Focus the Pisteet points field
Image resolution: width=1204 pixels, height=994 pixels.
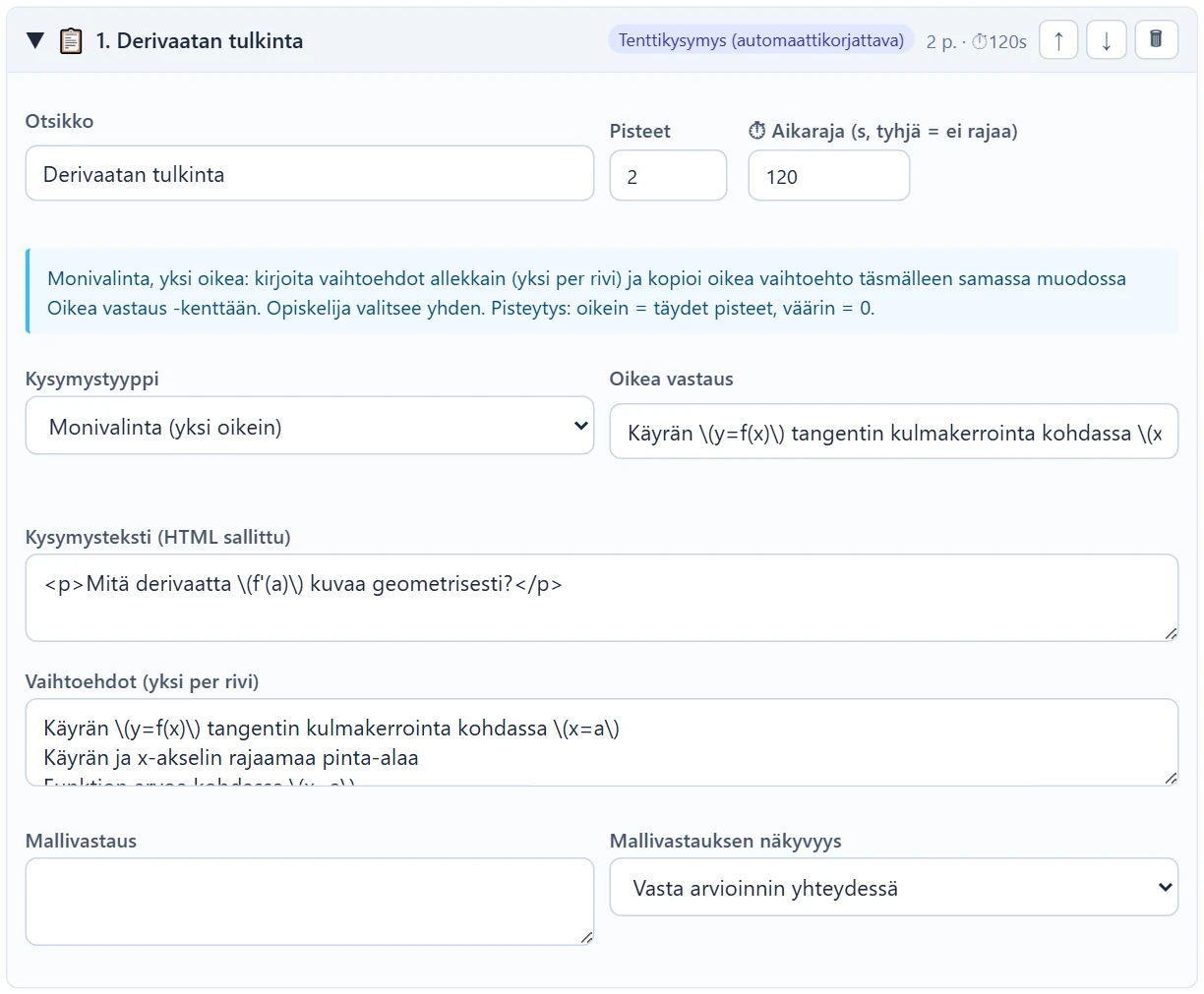(x=668, y=176)
